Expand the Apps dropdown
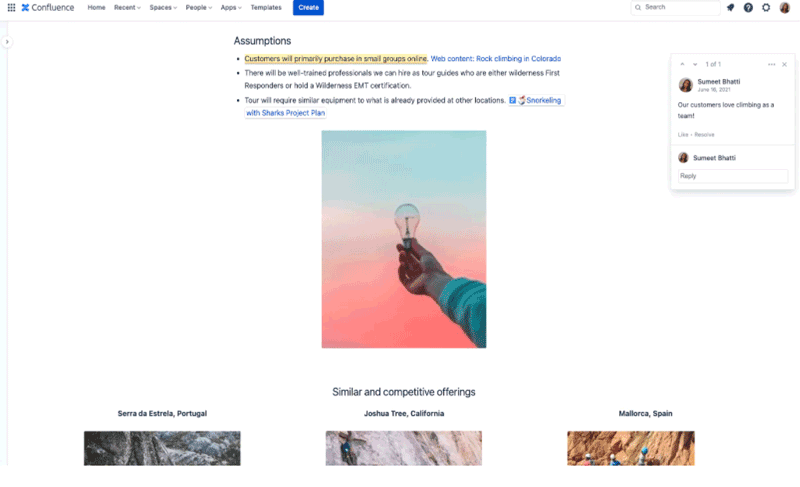The height and width of the screenshot is (487, 800). pyautogui.click(x=231, y=7)
